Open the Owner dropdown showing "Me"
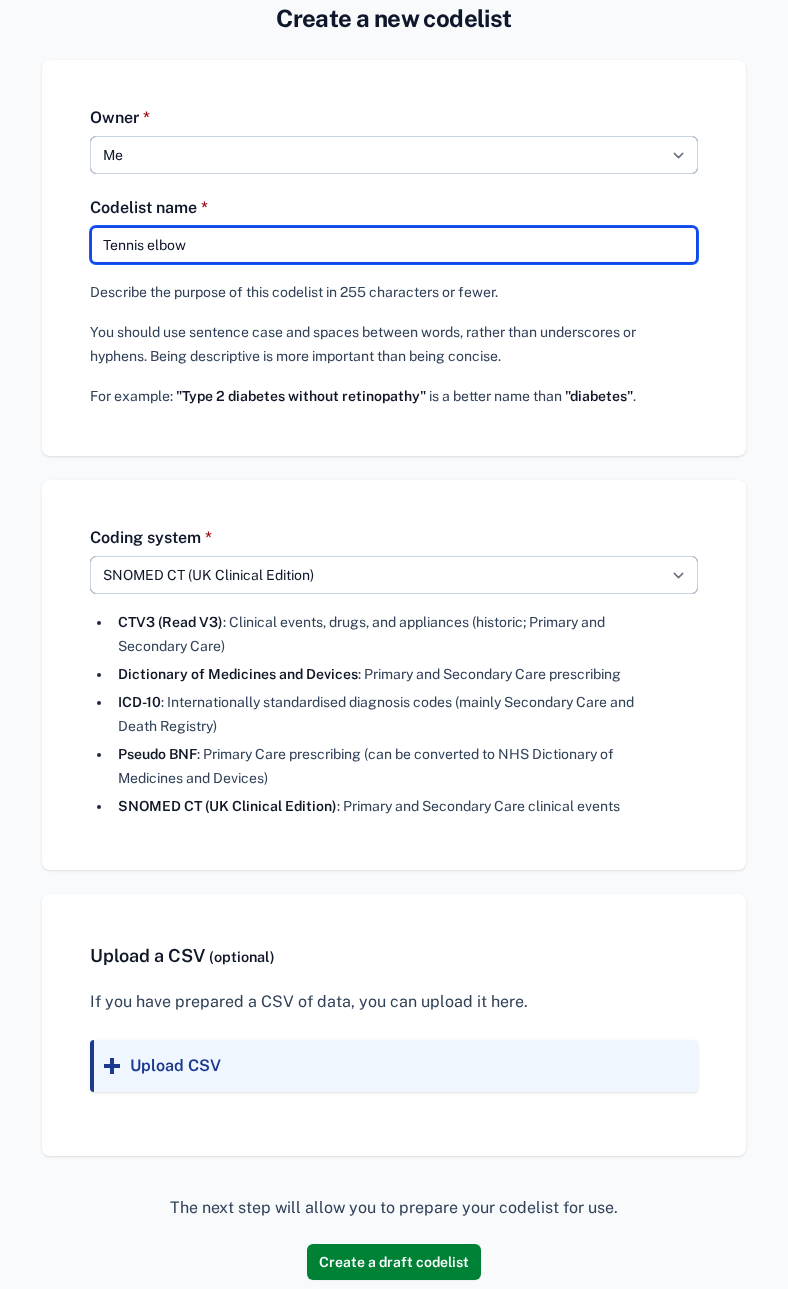This screenshot has width=788, height=1289. pos(380,155)
